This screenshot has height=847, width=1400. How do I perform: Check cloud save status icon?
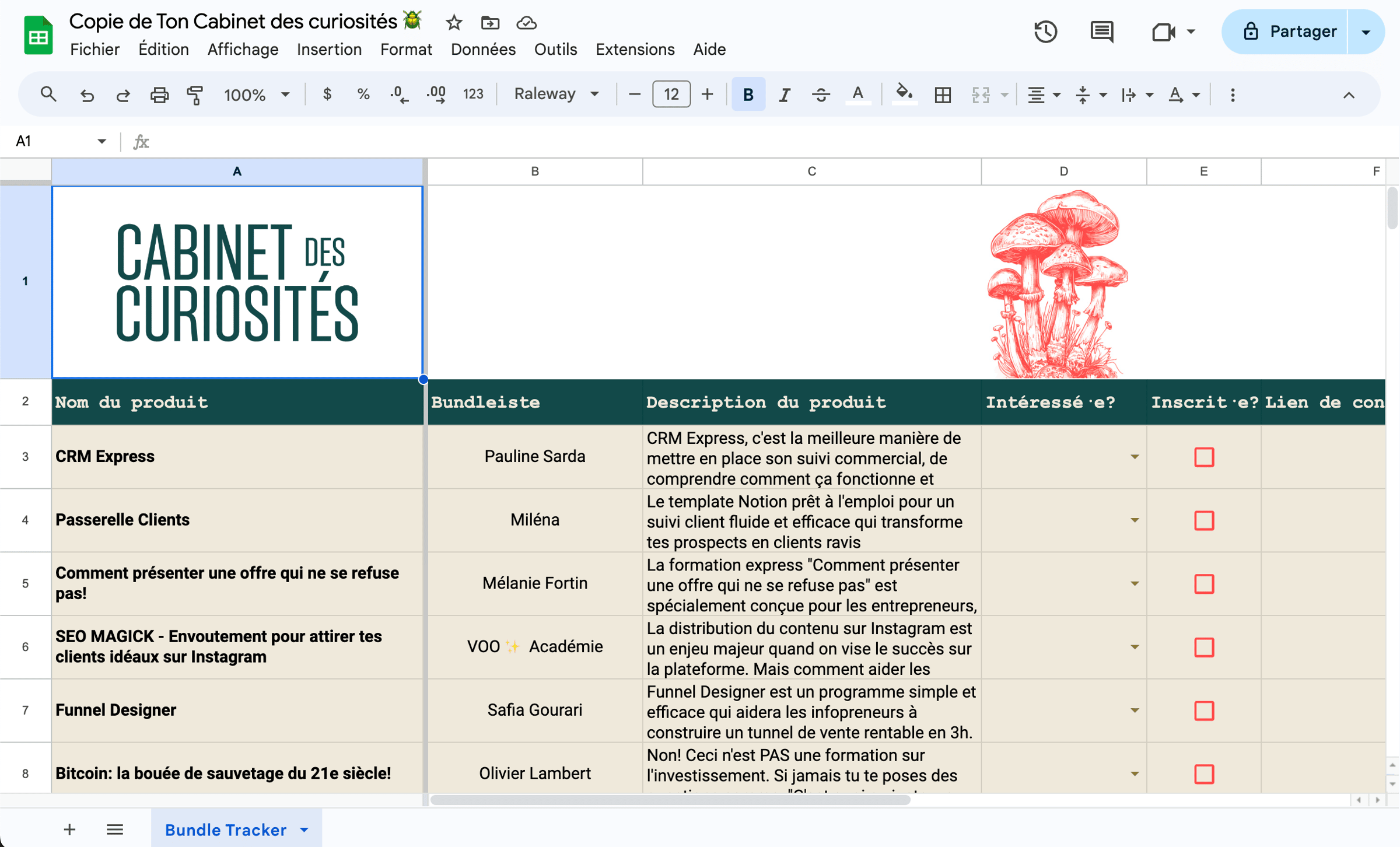click(527, 23)
